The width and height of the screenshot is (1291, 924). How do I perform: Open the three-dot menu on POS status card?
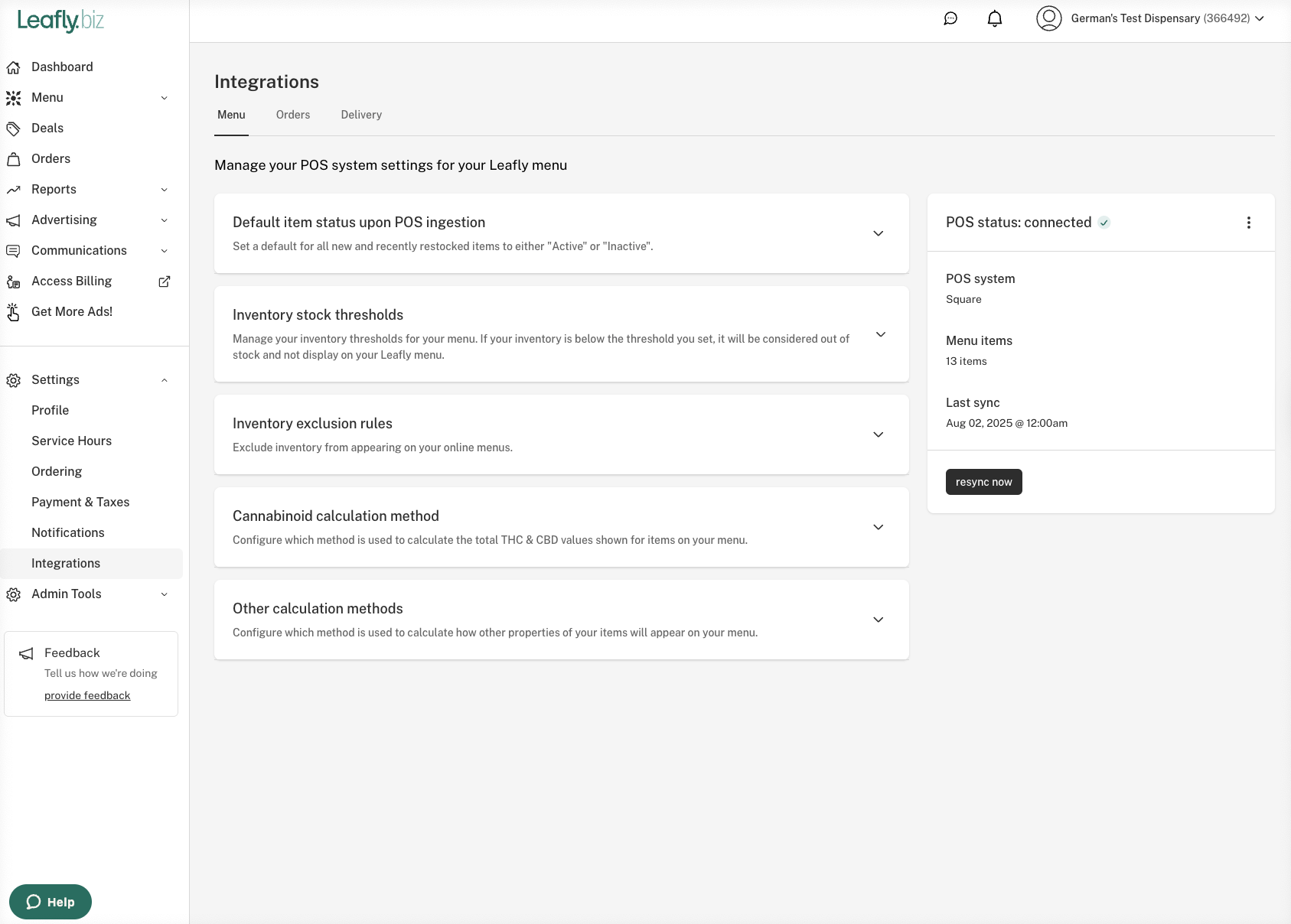click(1249, 222)
